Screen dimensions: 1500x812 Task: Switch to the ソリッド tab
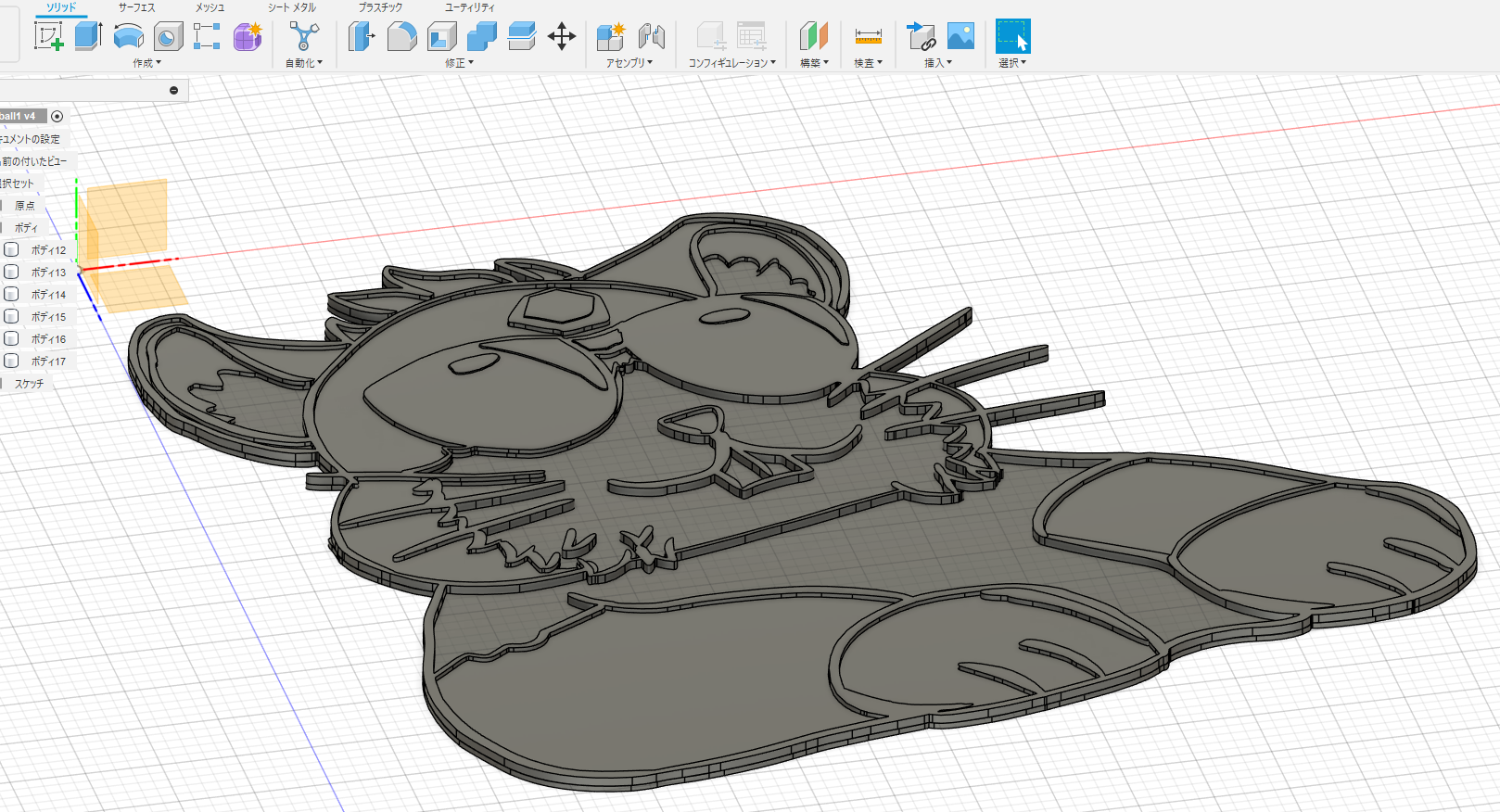tap(61, 7)
